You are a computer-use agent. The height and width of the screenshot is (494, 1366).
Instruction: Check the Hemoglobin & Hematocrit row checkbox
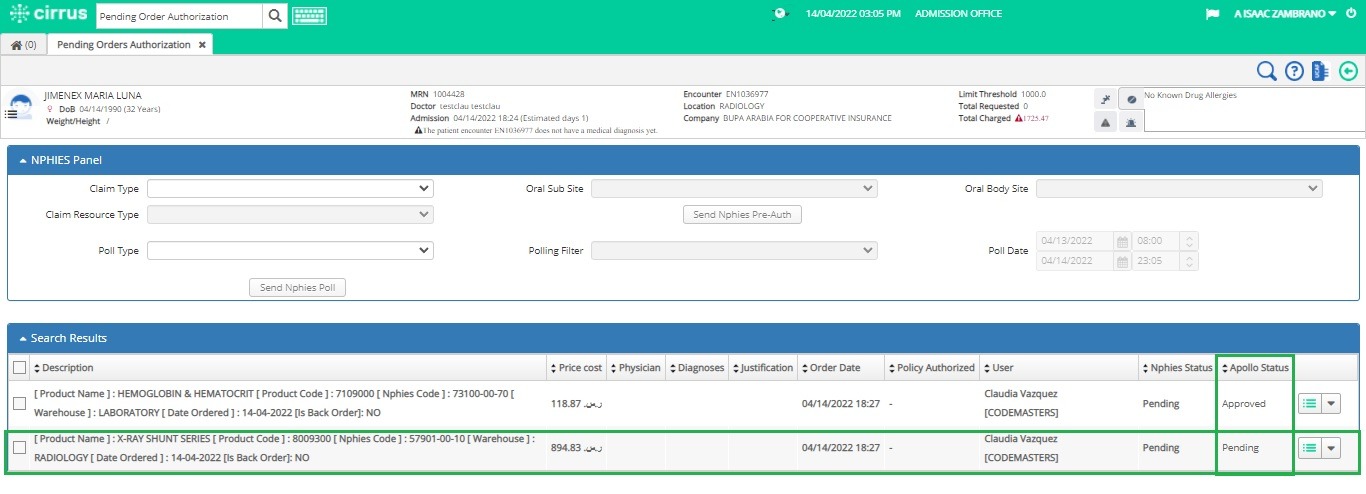(19, 404)
